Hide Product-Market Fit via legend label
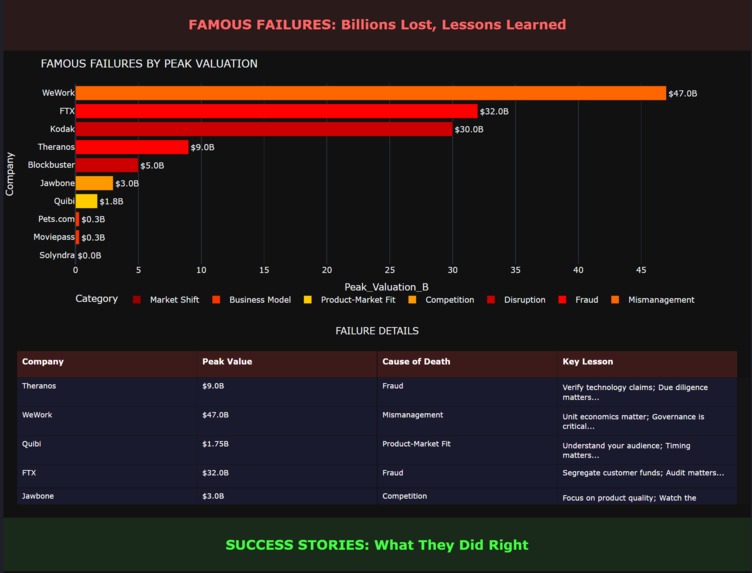This screenshot has width=752, height=573. pos(358,300)
